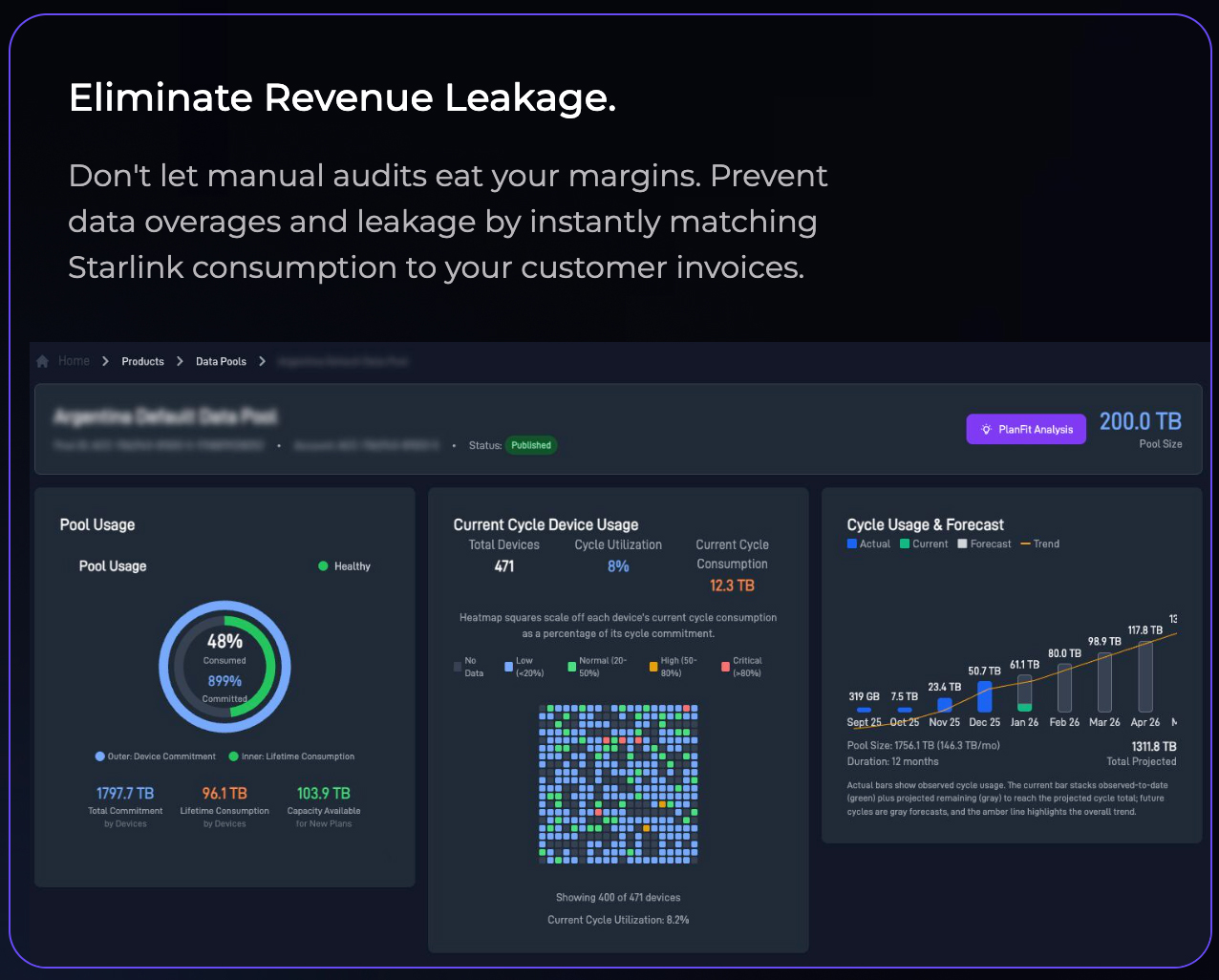Click the 899% Committed value

225,681
